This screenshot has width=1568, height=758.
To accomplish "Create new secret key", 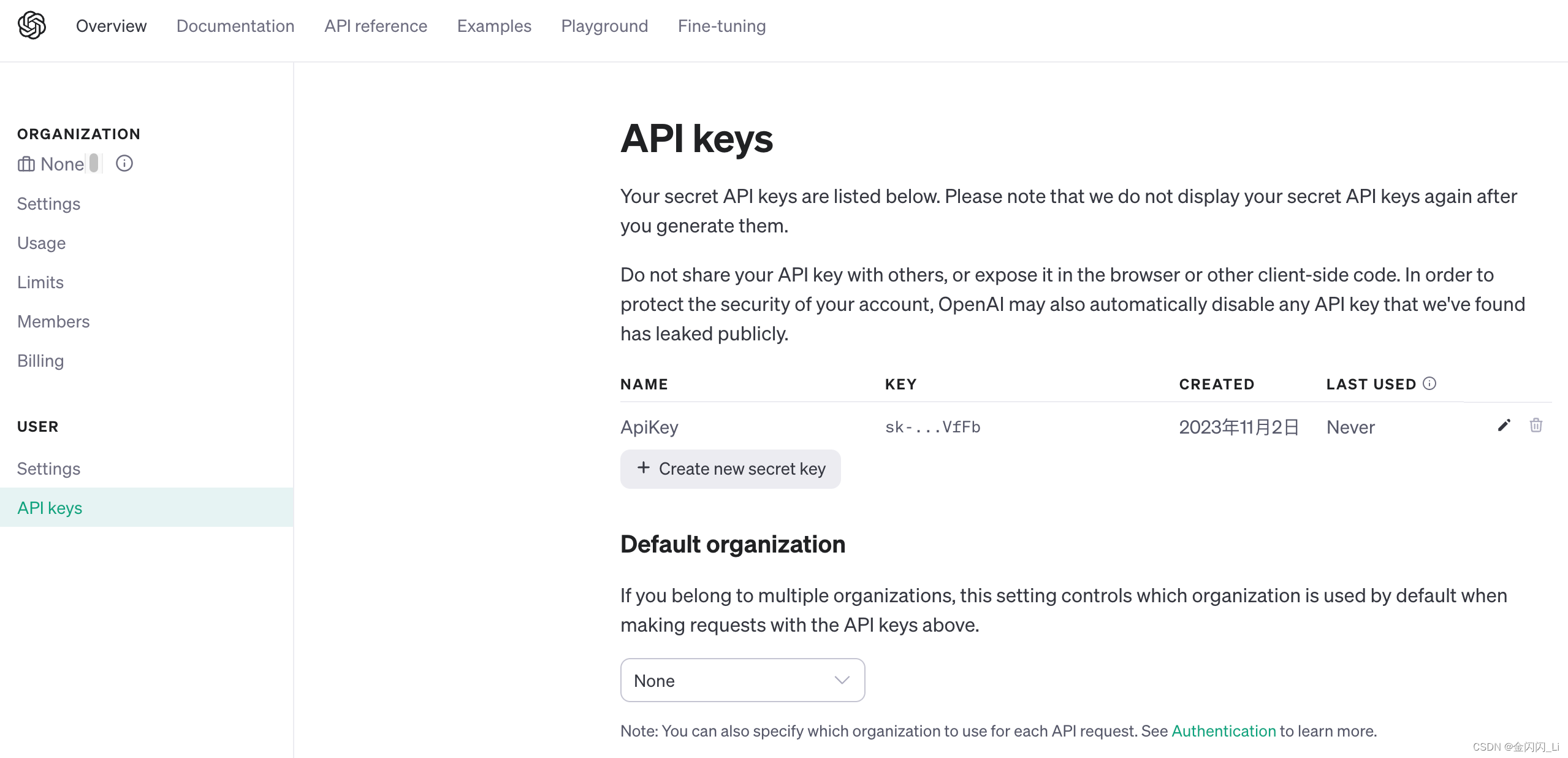I will (730, 469).
